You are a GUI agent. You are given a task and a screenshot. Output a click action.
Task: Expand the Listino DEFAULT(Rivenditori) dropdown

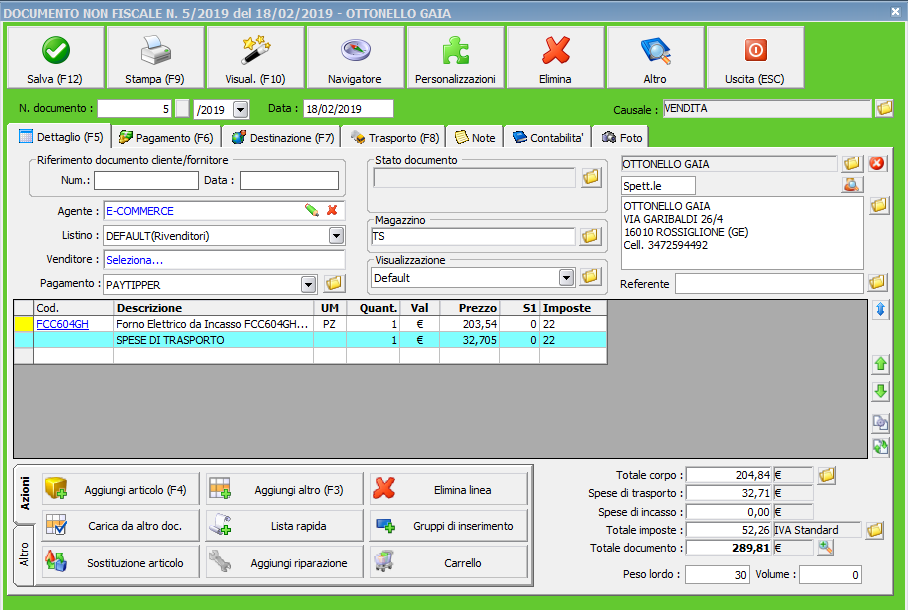[336, 235]
